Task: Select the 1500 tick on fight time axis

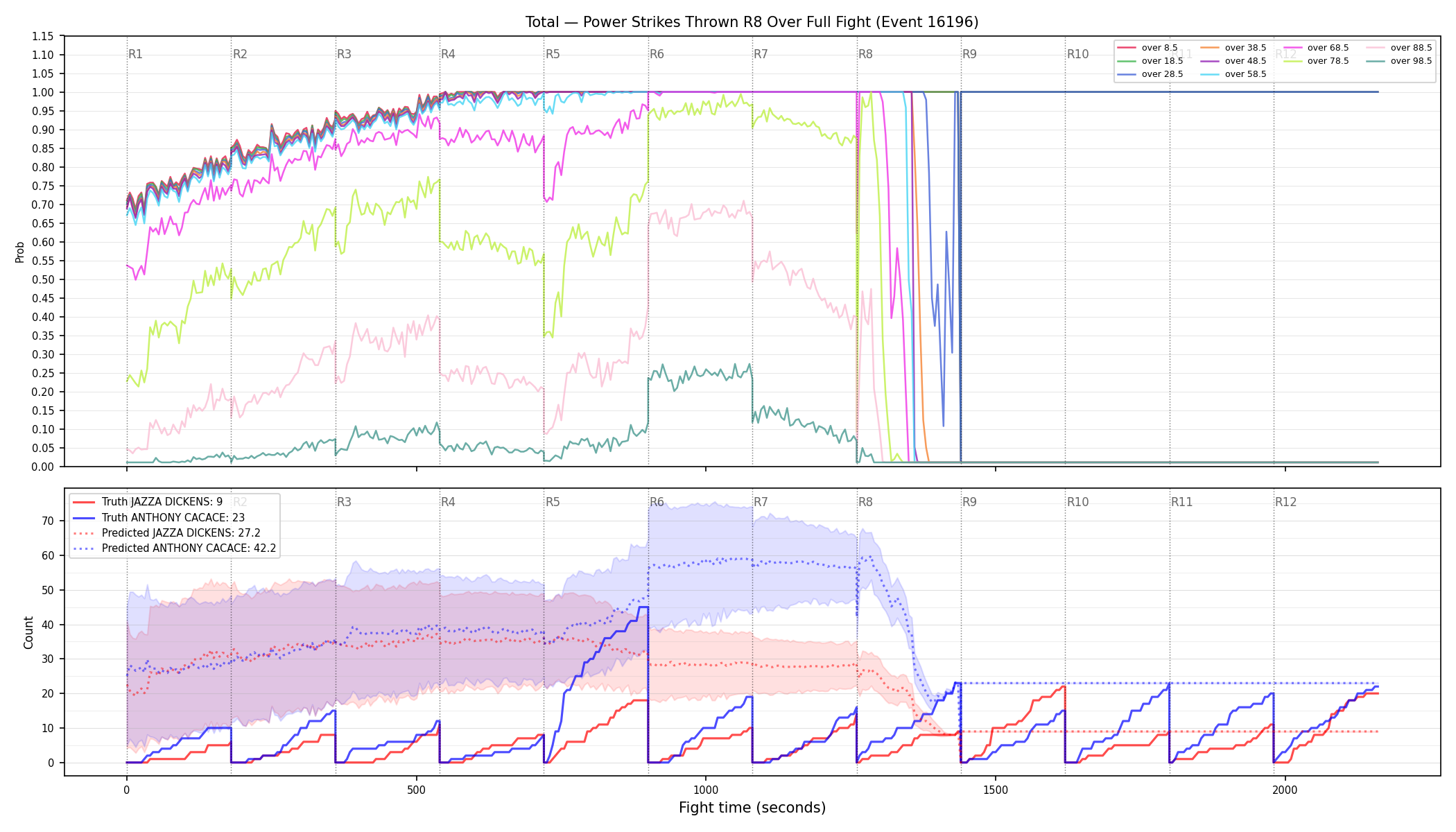Action: [x=996, y=790]
